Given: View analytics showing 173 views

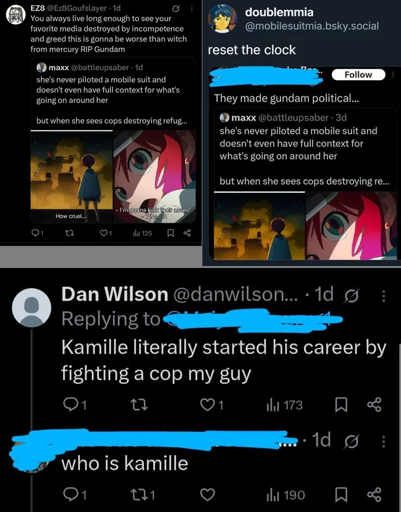Looking at the screenshot, I should point(284,405).
